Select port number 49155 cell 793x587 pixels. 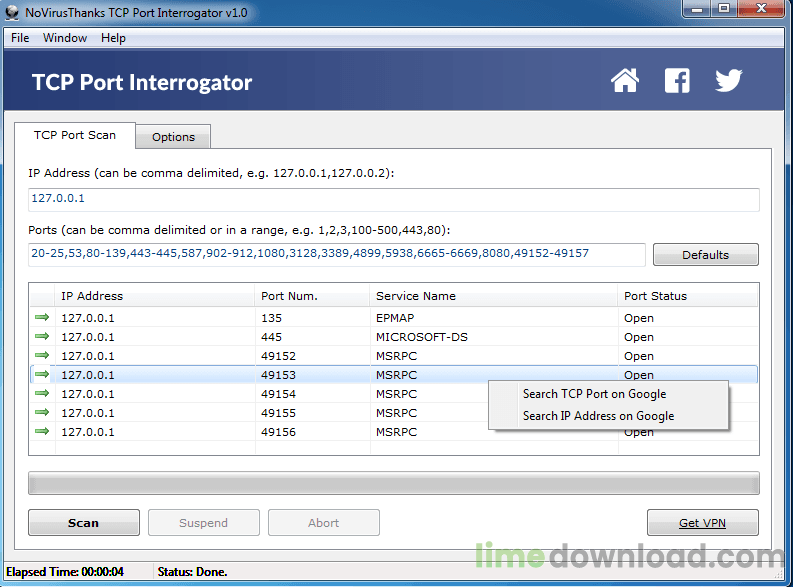pyautogui.click(x=278, y=413)
